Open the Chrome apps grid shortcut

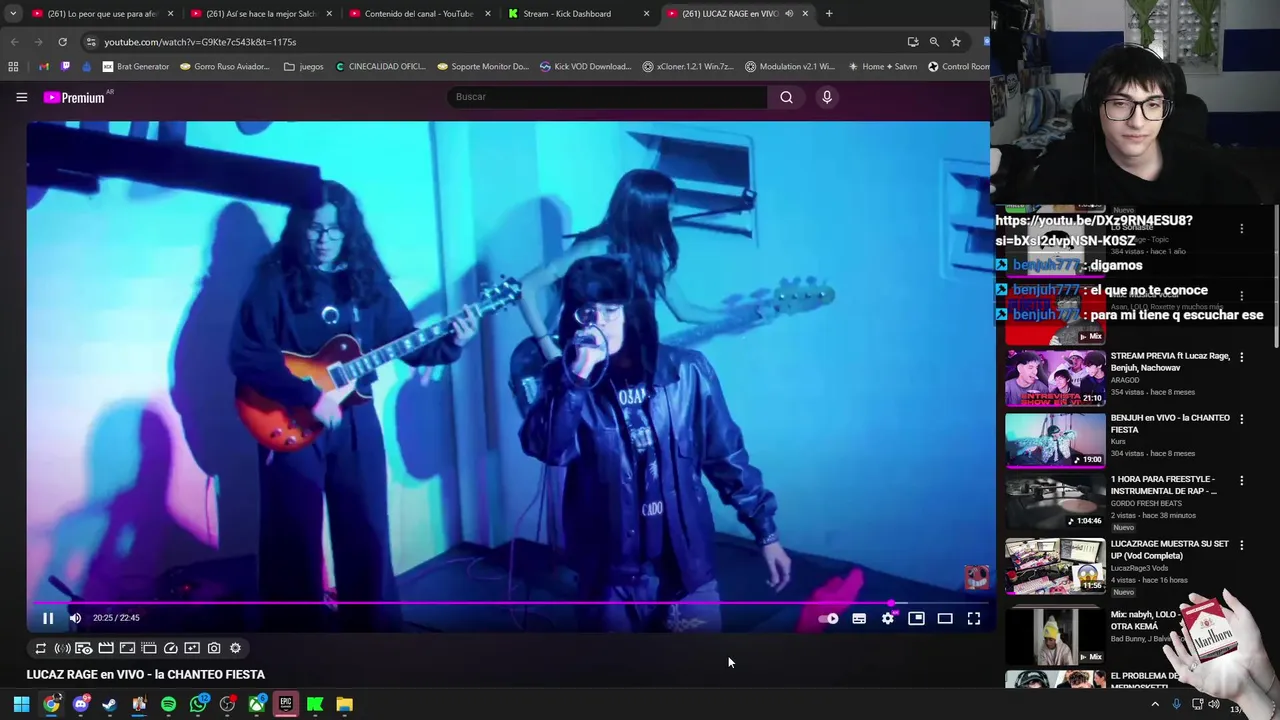[13, 67]
